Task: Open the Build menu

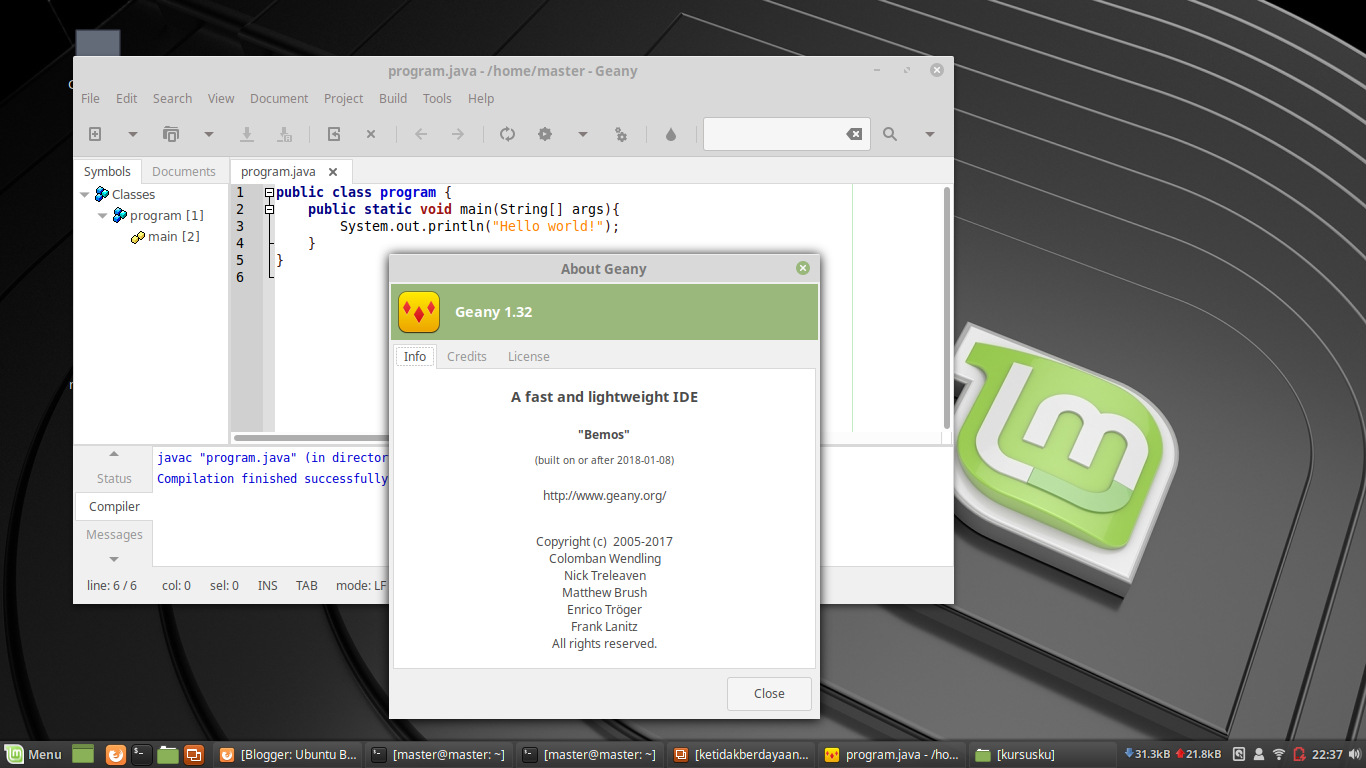Action: coord(393,98)
